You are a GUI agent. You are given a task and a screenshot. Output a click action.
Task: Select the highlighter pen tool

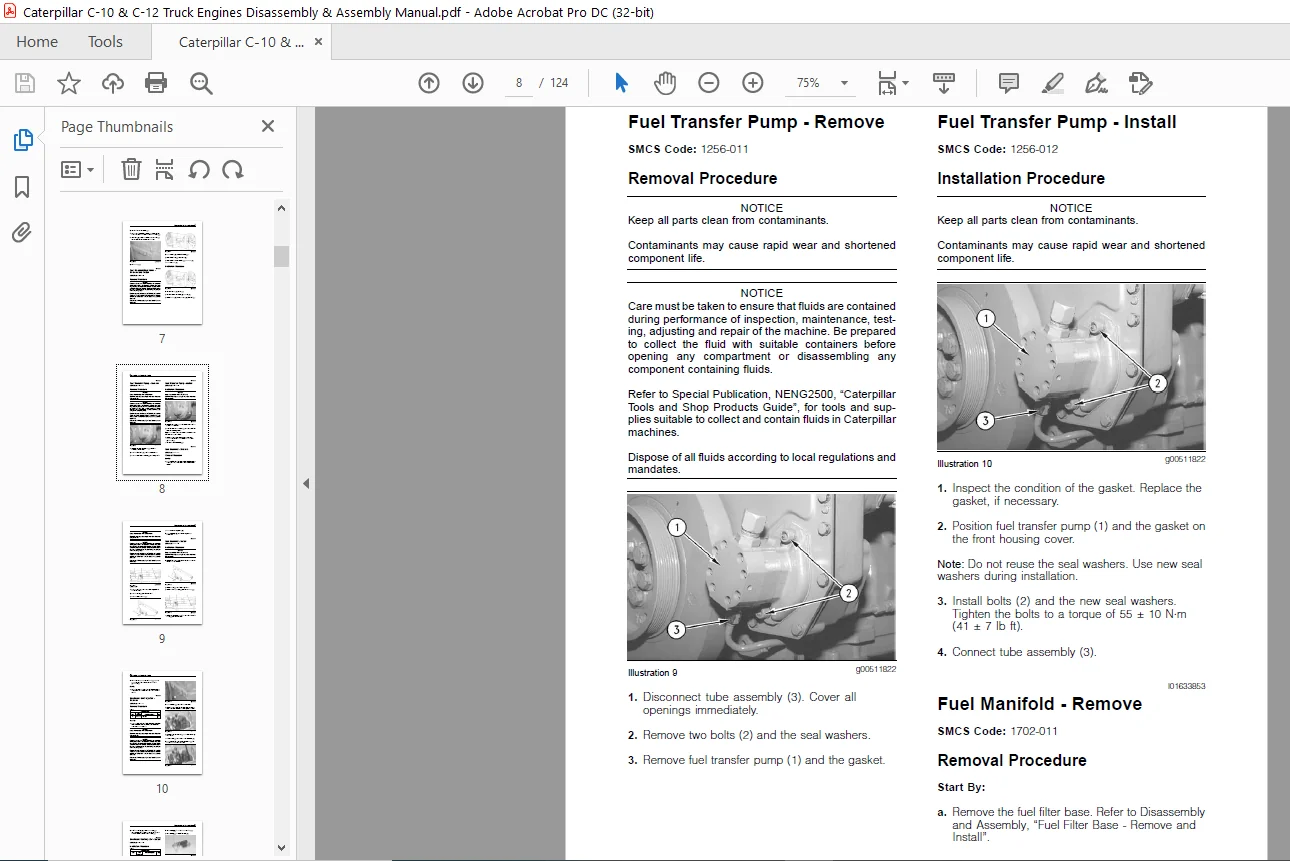[x=1053, y=83]
